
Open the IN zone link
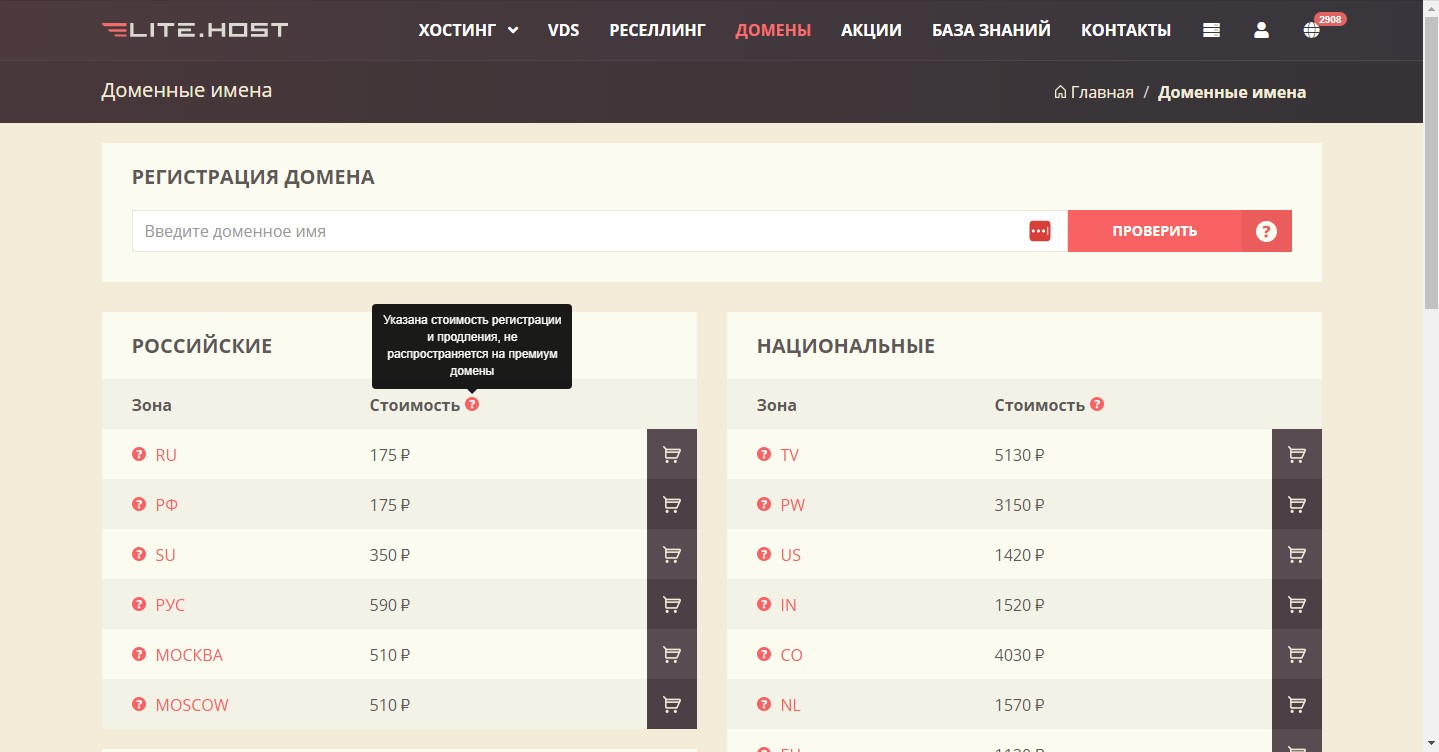click(788, 604)
